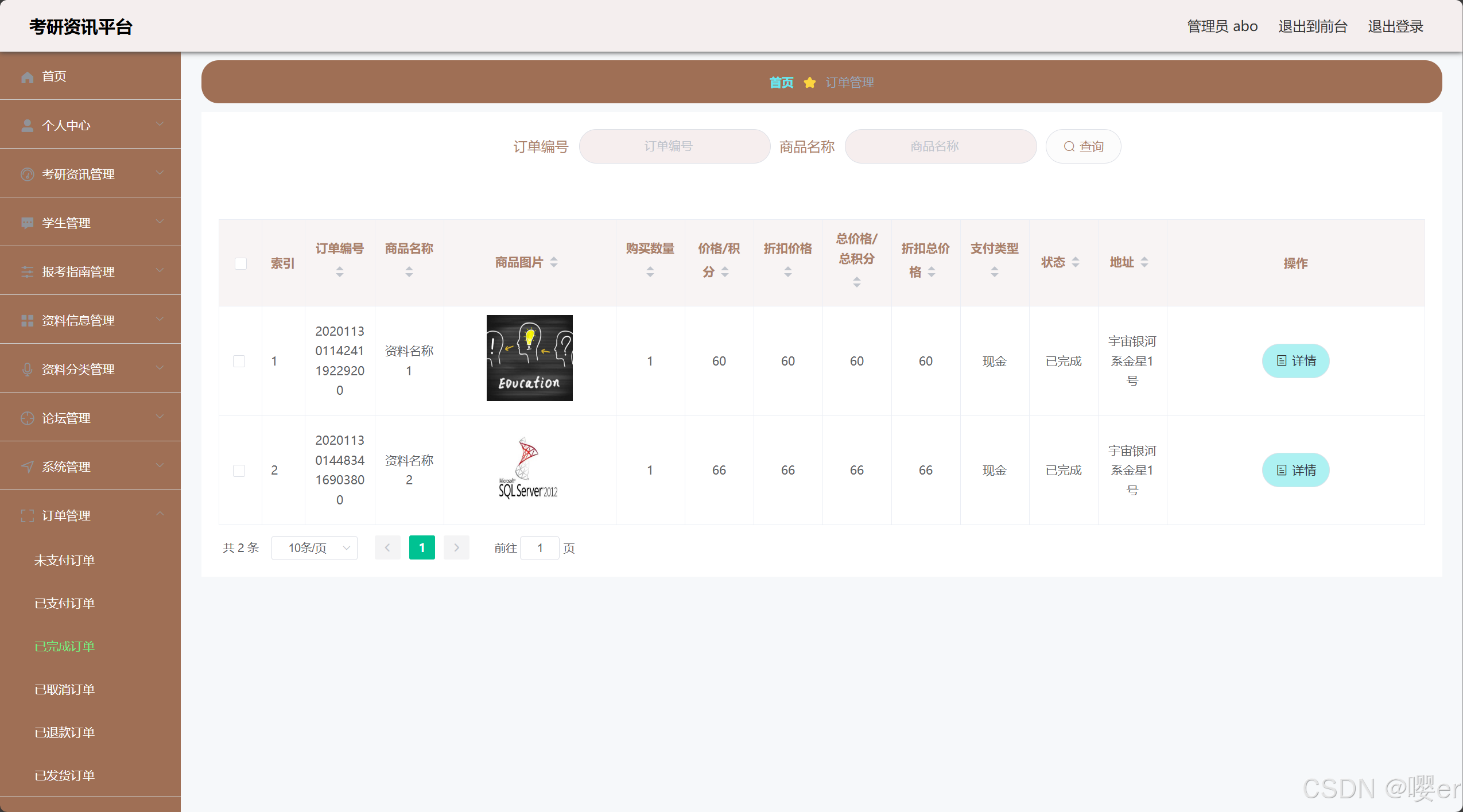
Task: Check the checkbox for order row 1
Action: click(239, 361)
